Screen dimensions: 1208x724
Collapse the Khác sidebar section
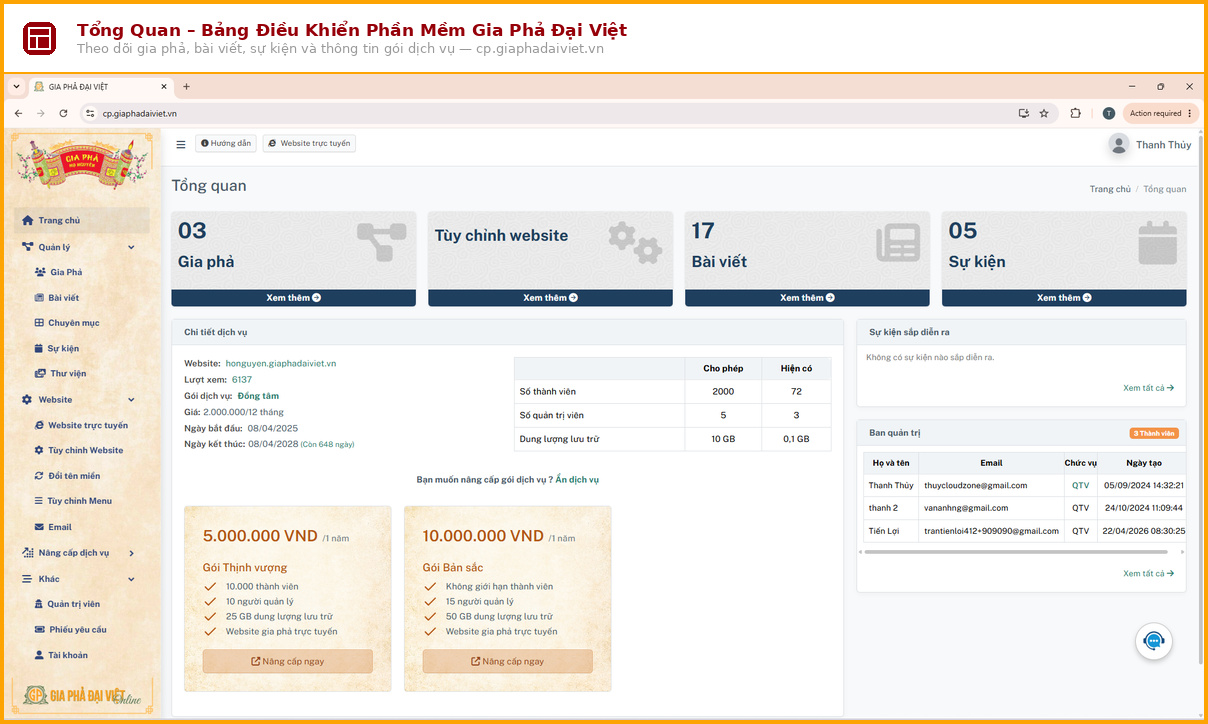tap(82, 579)
